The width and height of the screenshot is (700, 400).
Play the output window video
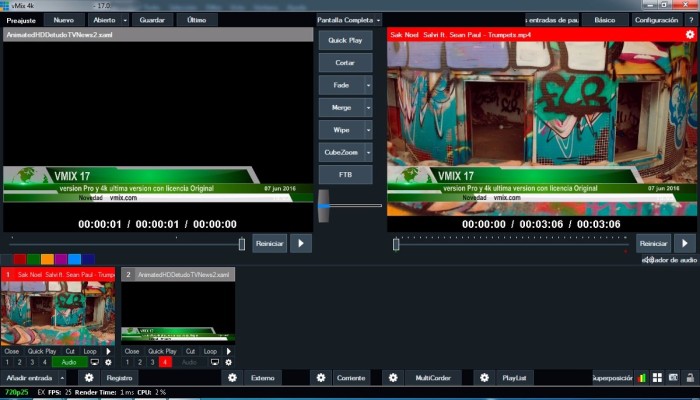pyautogui.click(x=685, y=243)
